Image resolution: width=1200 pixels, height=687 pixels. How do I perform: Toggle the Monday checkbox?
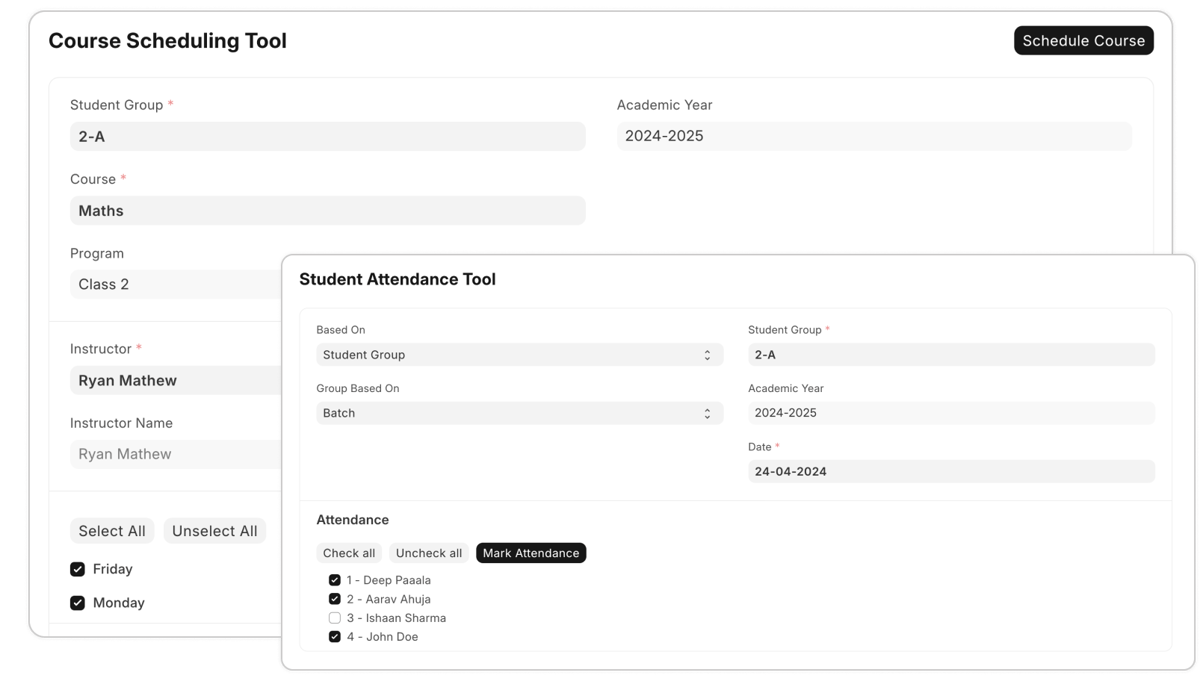coord(77,603)
